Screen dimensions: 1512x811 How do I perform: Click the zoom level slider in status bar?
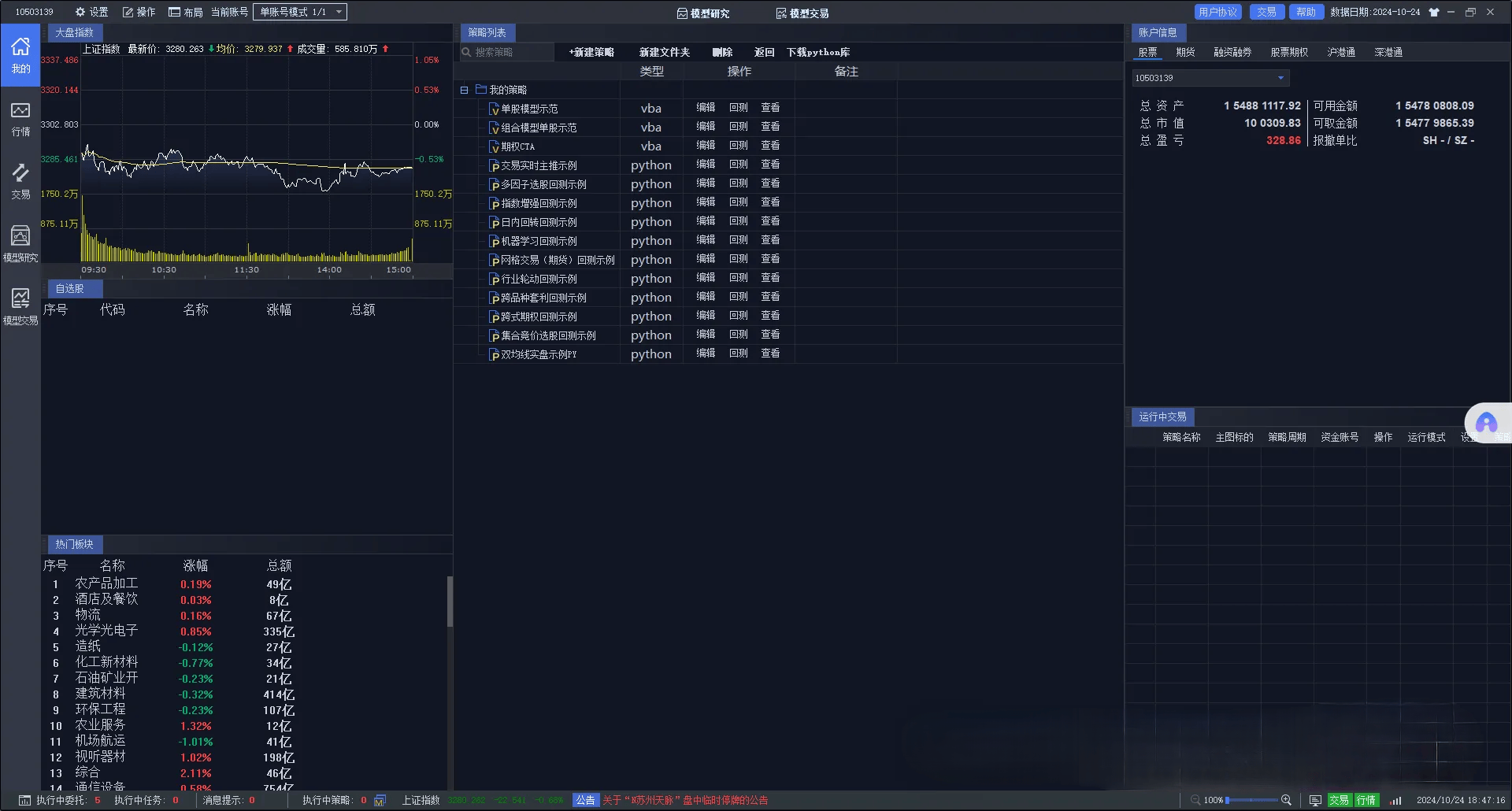(1252, 800)
